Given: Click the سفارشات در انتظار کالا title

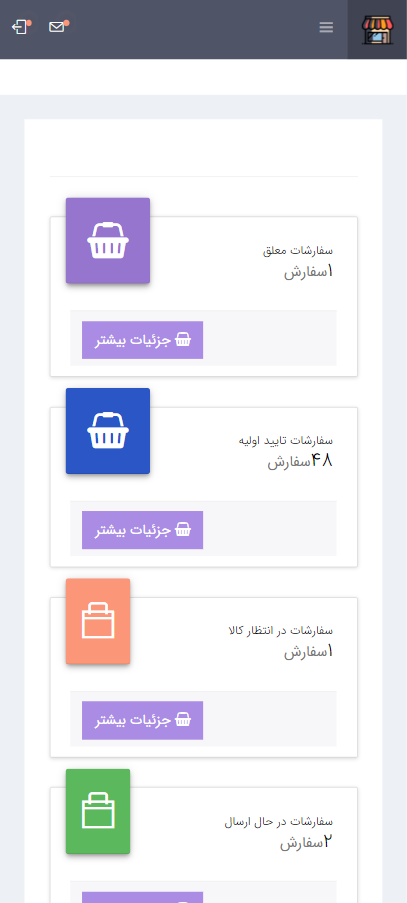Looking at the screenshot, I should 281,631.
